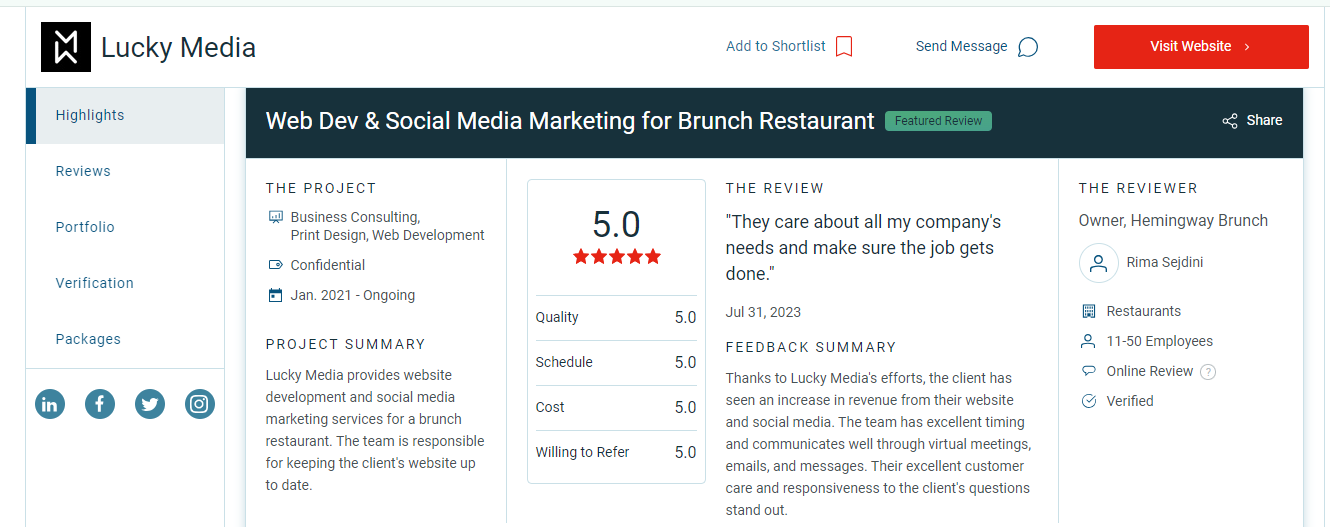
Task: Click the verified checkmark icon
Action: (1089, 401)
